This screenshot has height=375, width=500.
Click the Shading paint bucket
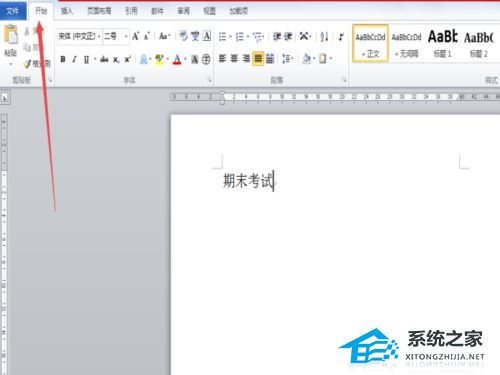tap(306, 59)
